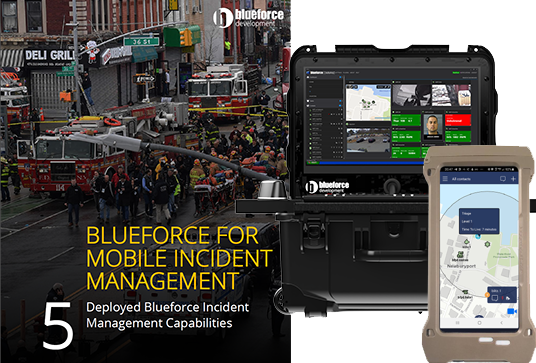Click the Blueforce Development logo at top
The height and width of the screenshot is (363, 536).
tap(249, 18)
